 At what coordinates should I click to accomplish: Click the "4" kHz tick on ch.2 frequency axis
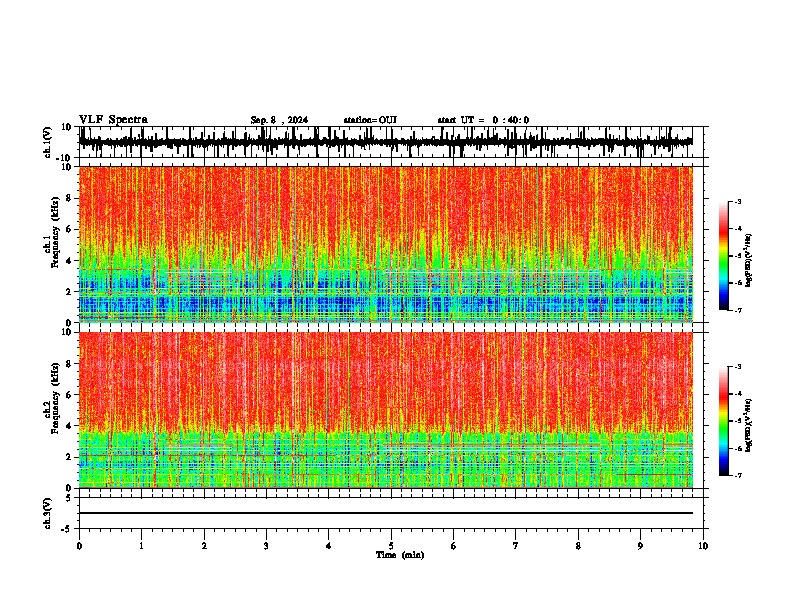[x=70, y=426]
